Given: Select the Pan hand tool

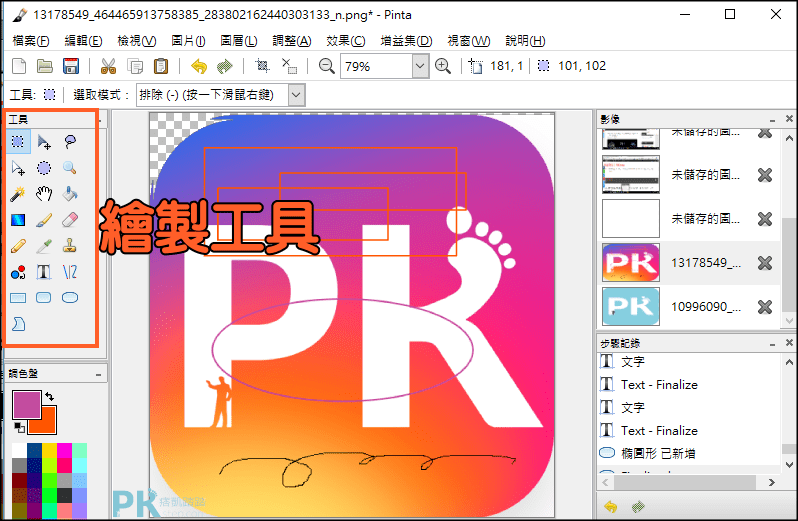Looking at the screenshot, I should pyautogui.click(x=44, y=193).
